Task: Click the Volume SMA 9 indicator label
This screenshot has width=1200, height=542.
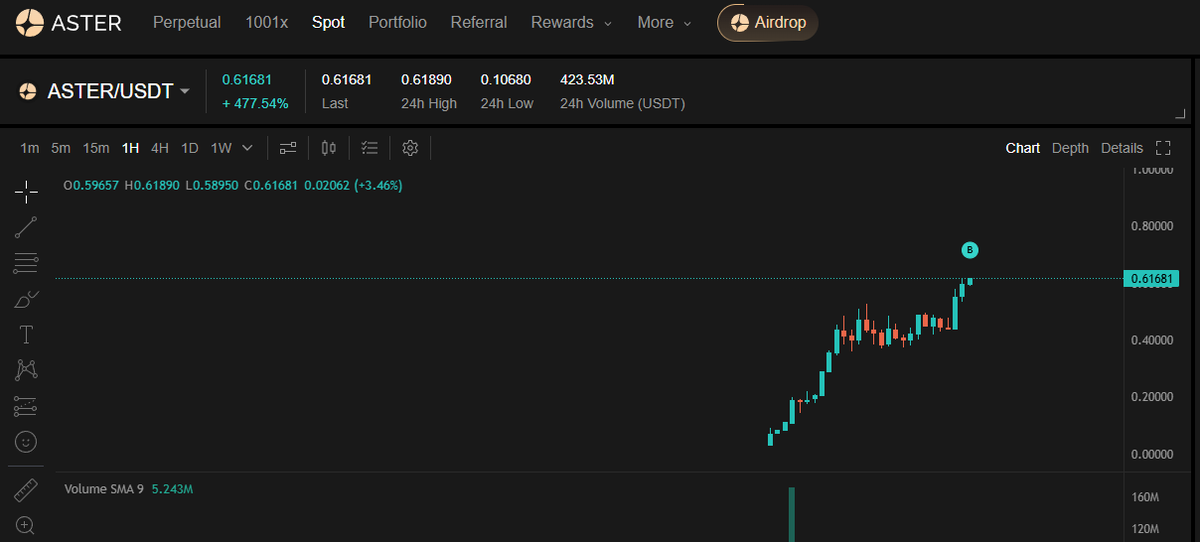Action: coord(104,490)
